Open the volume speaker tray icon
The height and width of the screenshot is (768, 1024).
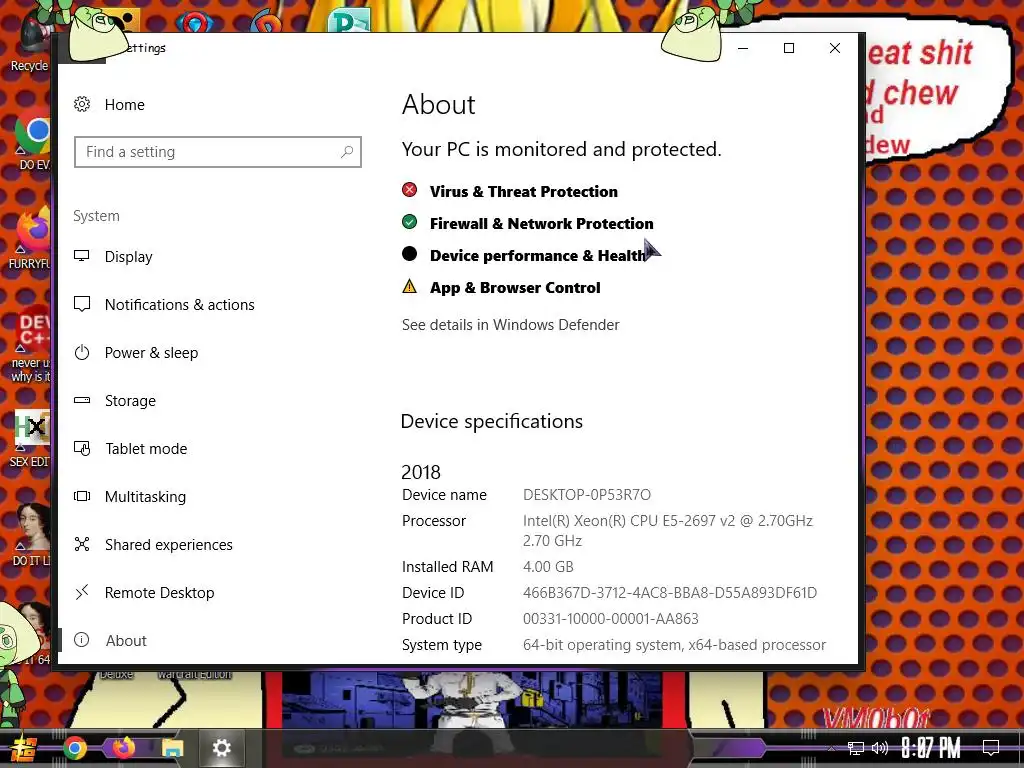point(880,748)
